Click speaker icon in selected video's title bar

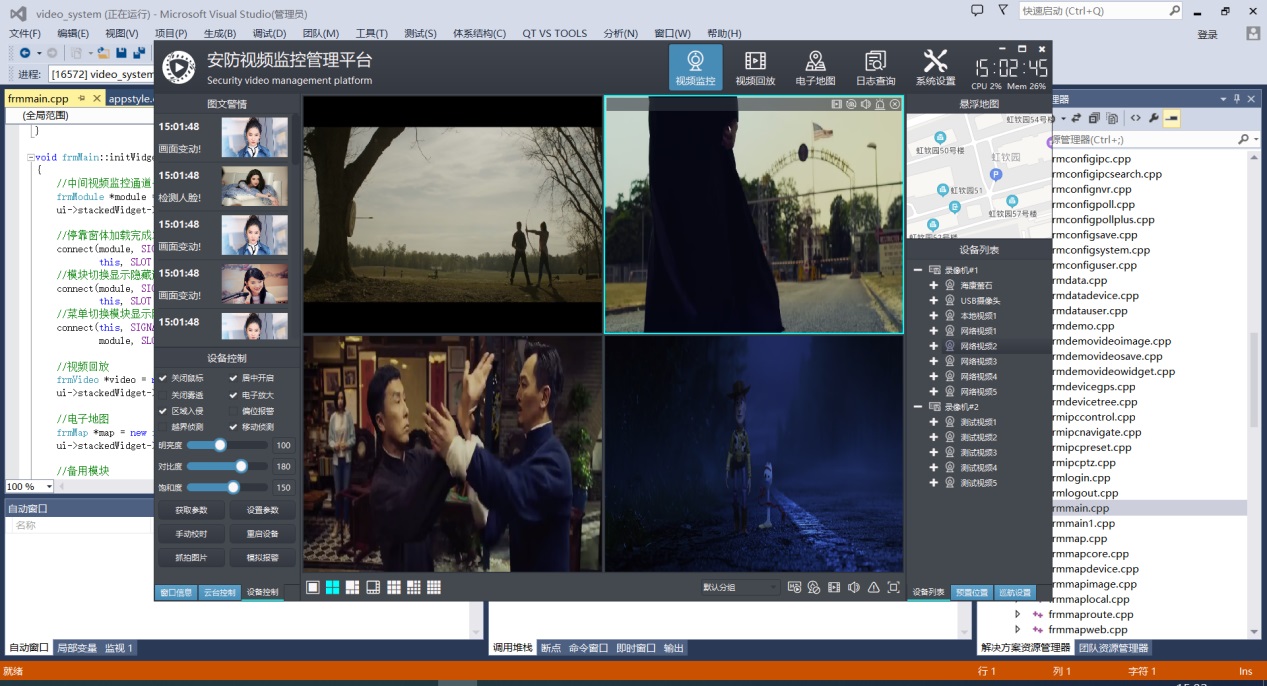pyautogui.click(x=865, y=104)
